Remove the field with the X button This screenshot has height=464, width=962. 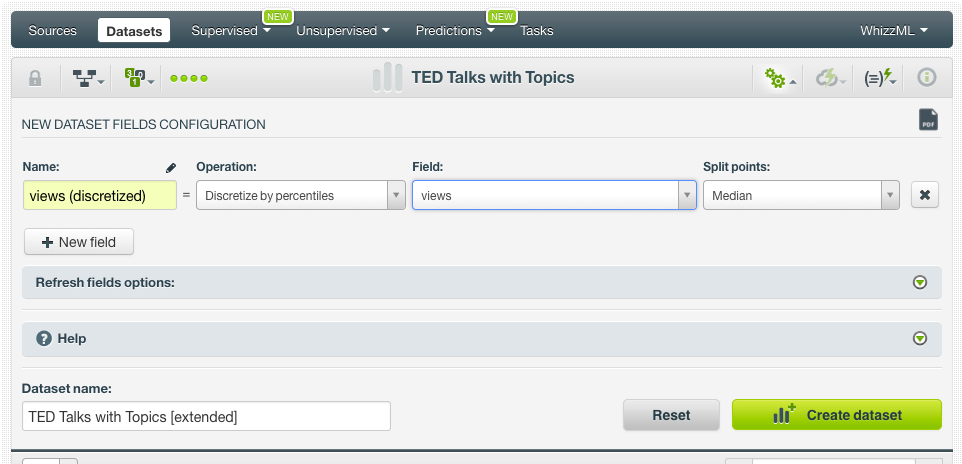pos(925,196)
